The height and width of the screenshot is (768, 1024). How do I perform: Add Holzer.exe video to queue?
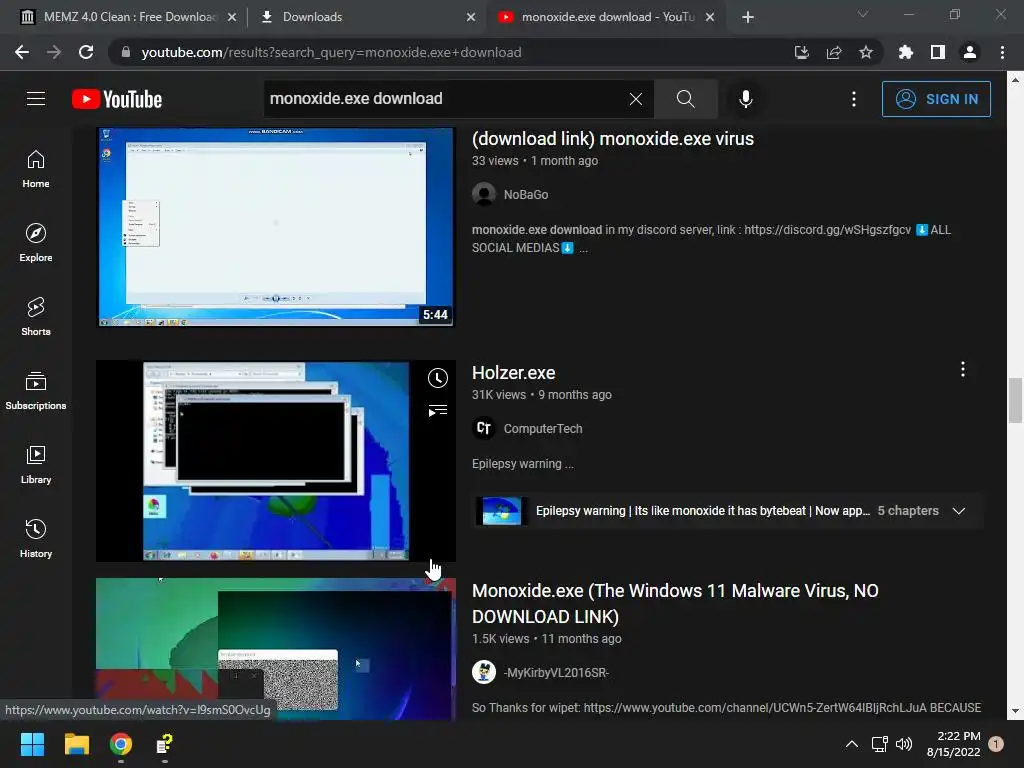tap(438, 411)
